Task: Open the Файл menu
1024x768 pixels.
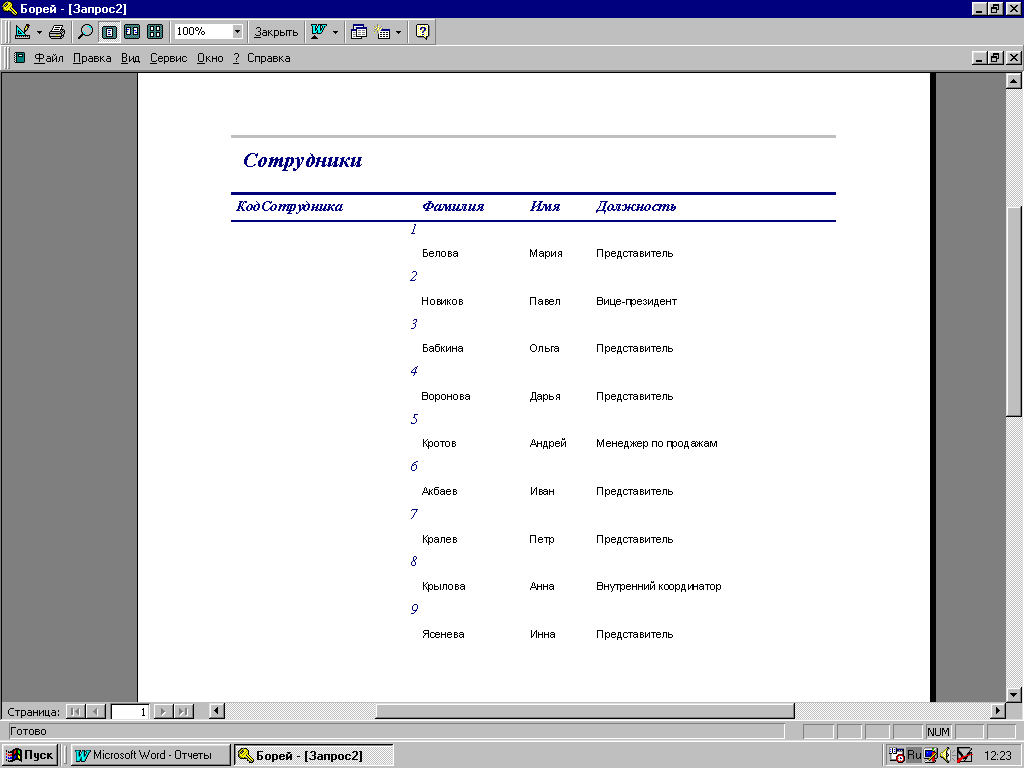Action: pyautogui.click(x=48, y=58)
